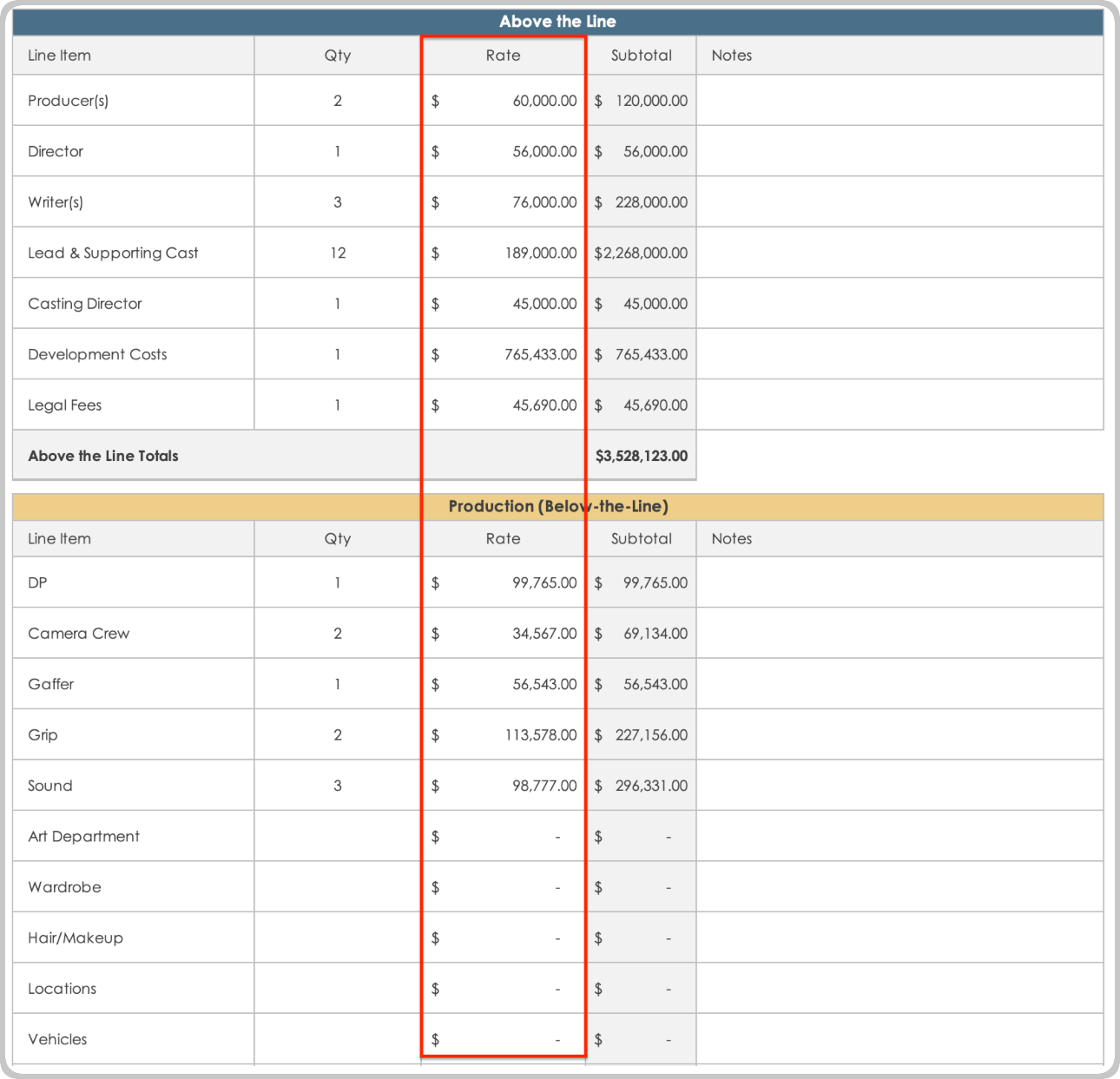Select the Producer(s) rate cell showing 60,000.00

coord(504,101)
